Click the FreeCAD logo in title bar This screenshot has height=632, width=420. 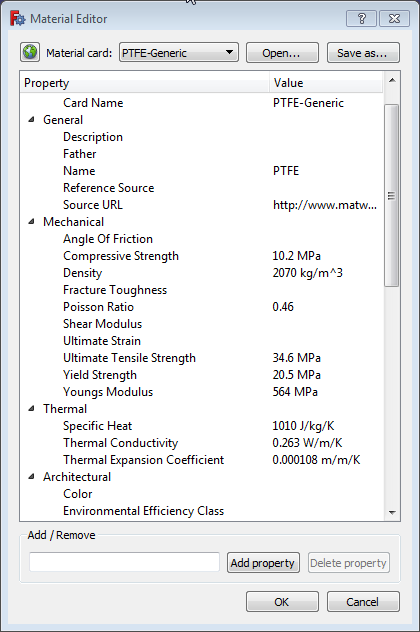point(17,19)
